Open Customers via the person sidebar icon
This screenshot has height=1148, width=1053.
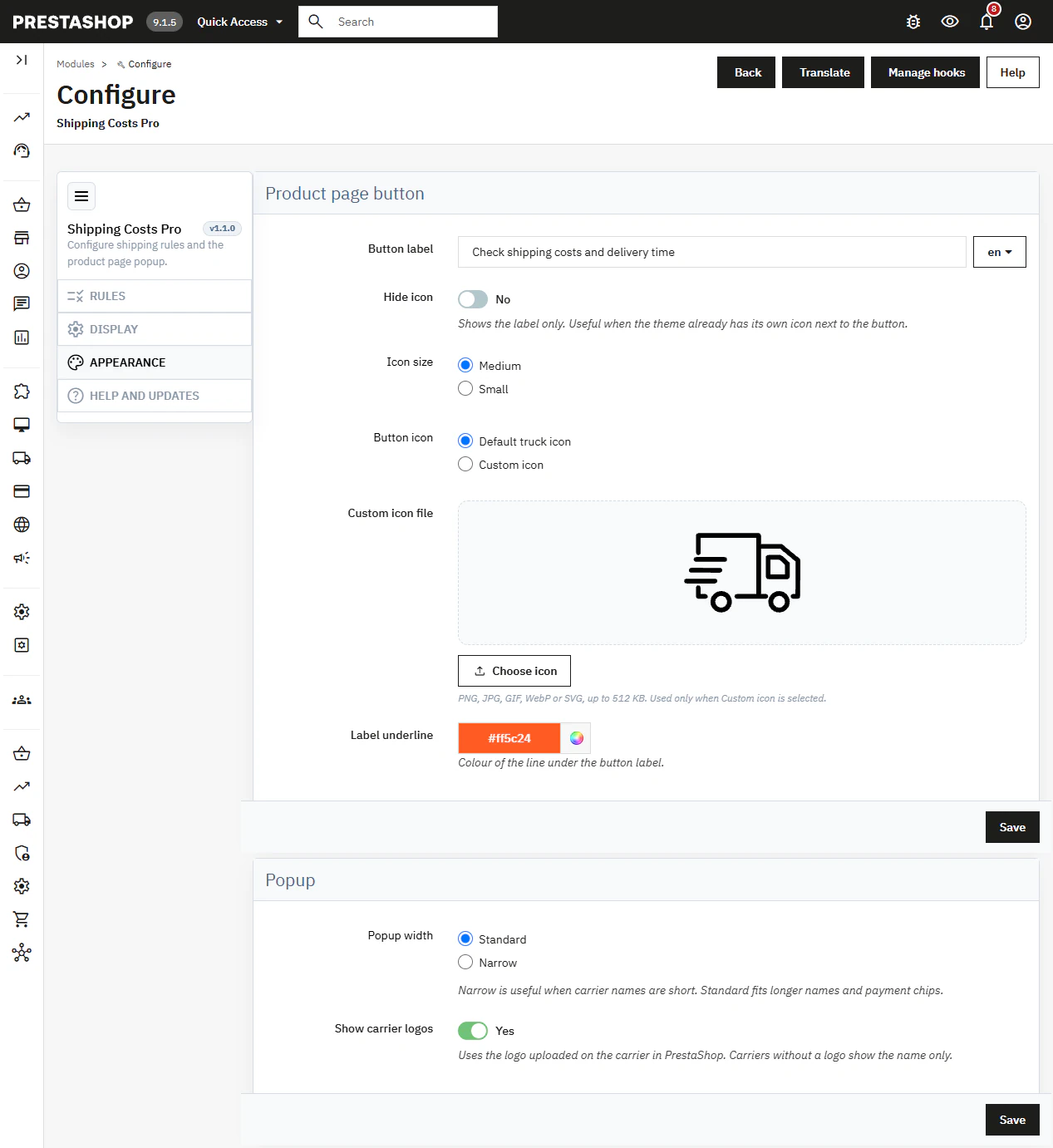tap(22, 271)
